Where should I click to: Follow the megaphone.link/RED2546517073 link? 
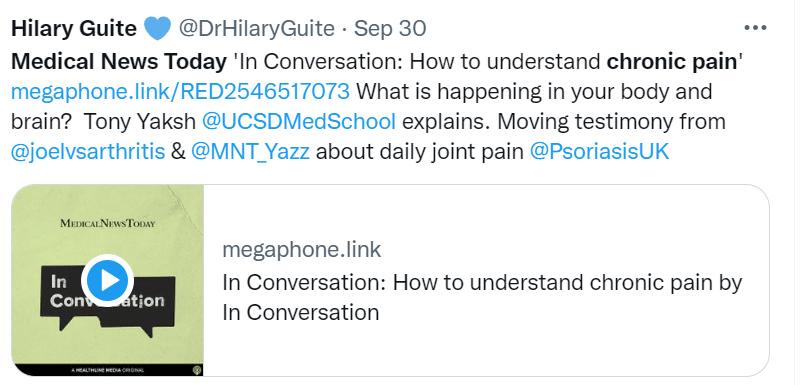click(180, 92)
